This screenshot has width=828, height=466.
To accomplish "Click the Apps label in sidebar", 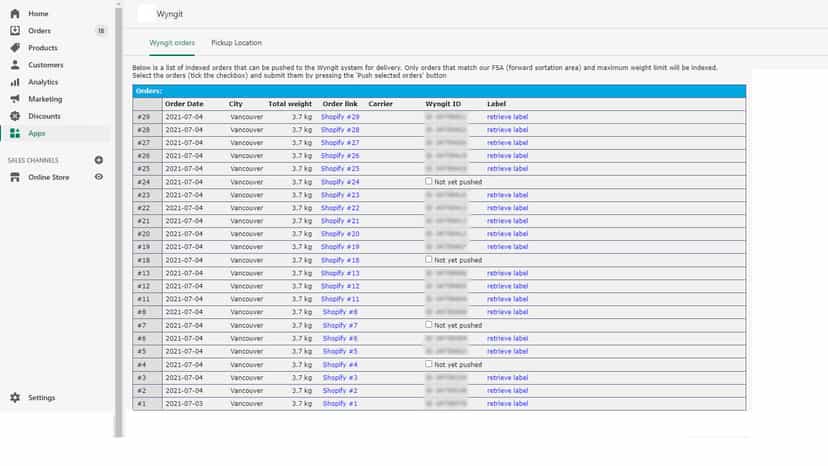I will point(36,133).
